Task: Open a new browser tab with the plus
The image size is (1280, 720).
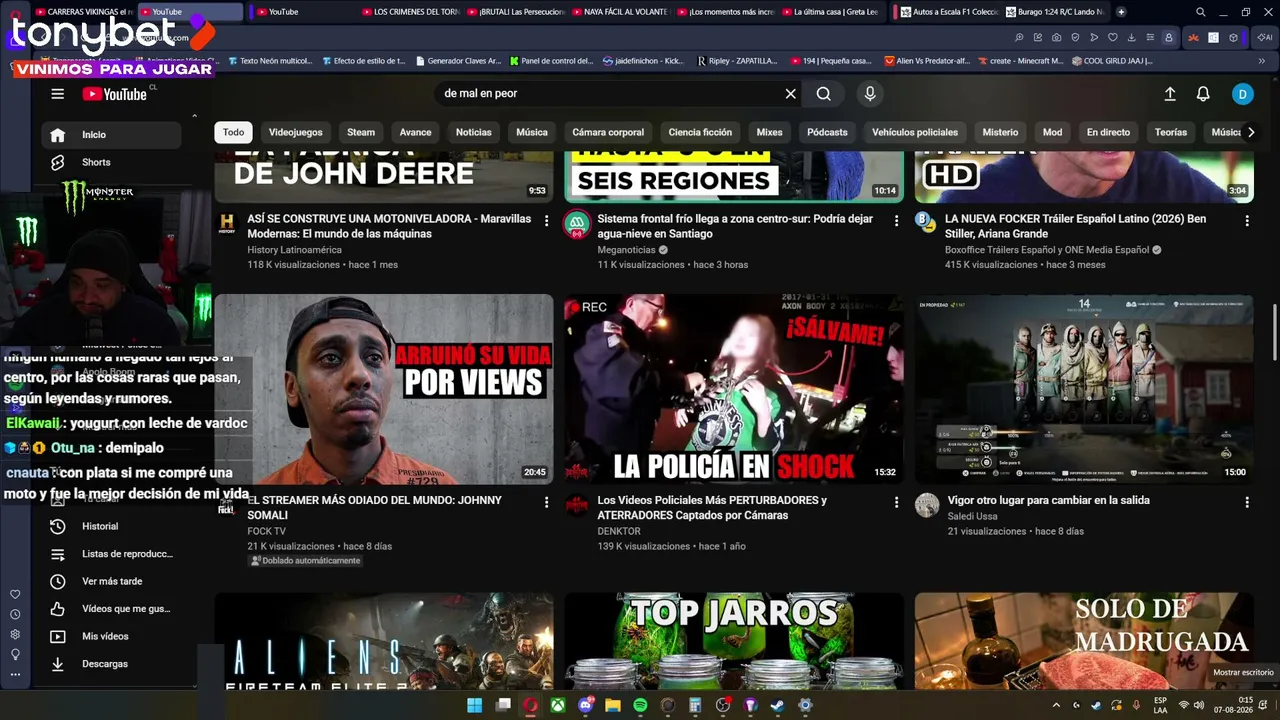Action: tap(1121, 12)
